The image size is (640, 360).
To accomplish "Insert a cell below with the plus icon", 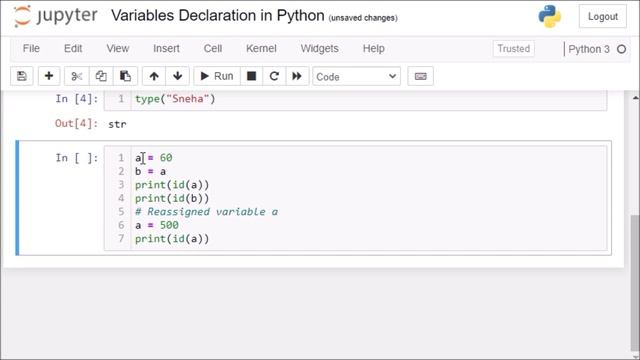I will point(49,76).
